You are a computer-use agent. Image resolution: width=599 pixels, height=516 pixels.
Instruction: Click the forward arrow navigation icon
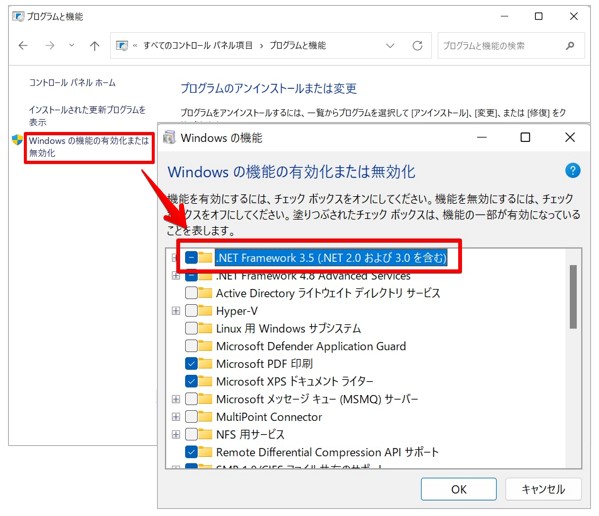[x=50, y=46]
